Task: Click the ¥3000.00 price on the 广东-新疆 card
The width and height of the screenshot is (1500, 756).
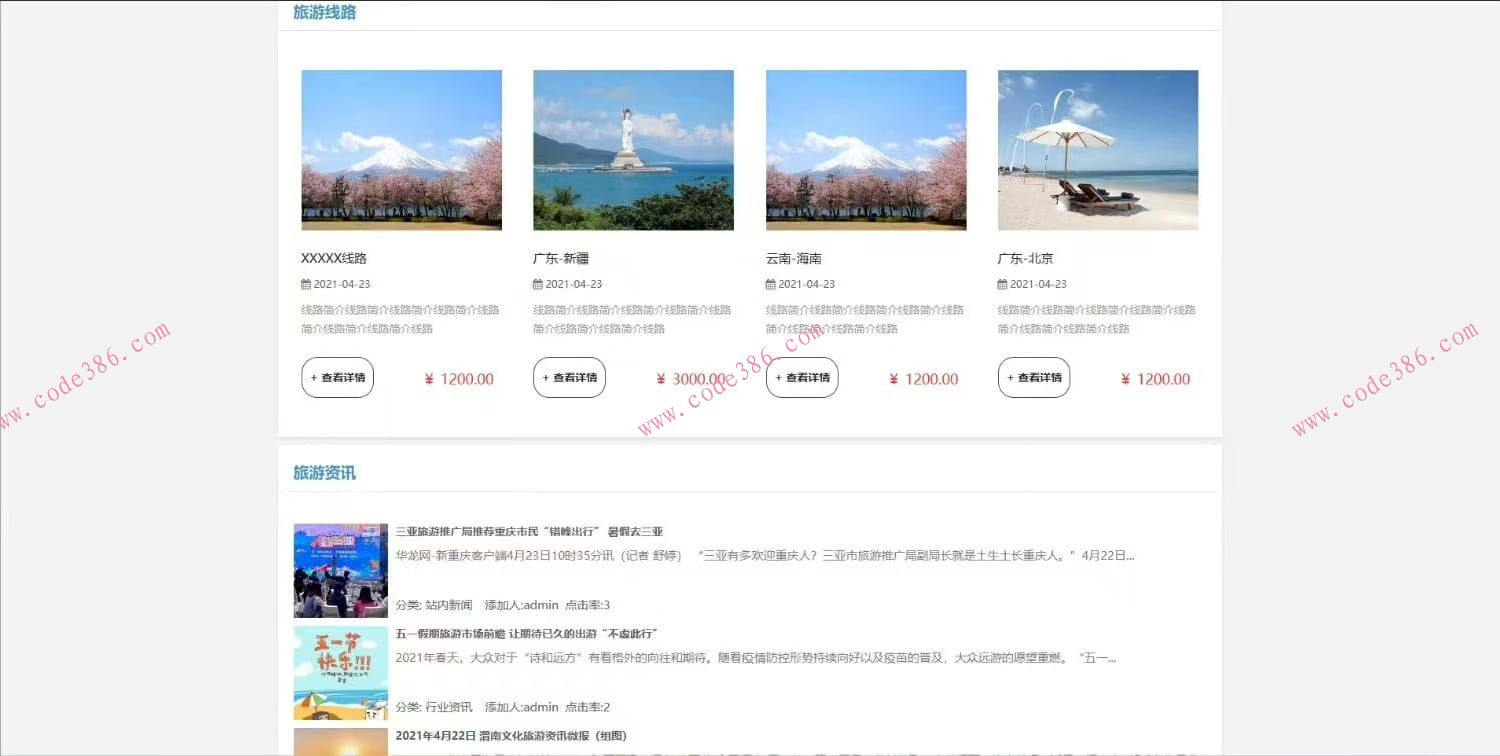Action: (x=690, y=378)
